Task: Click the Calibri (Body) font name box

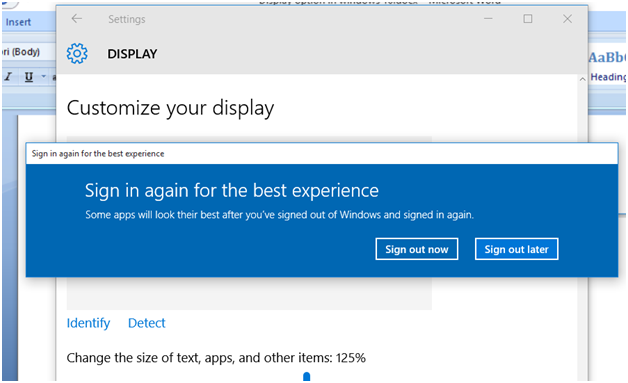Action: (22, 52)
